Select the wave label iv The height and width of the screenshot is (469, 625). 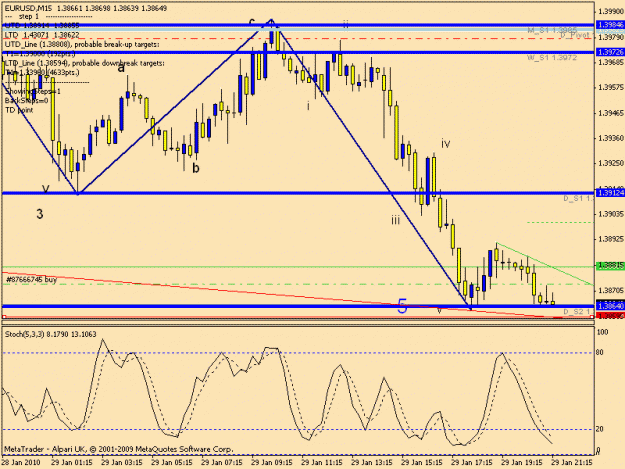pos(446,143)
